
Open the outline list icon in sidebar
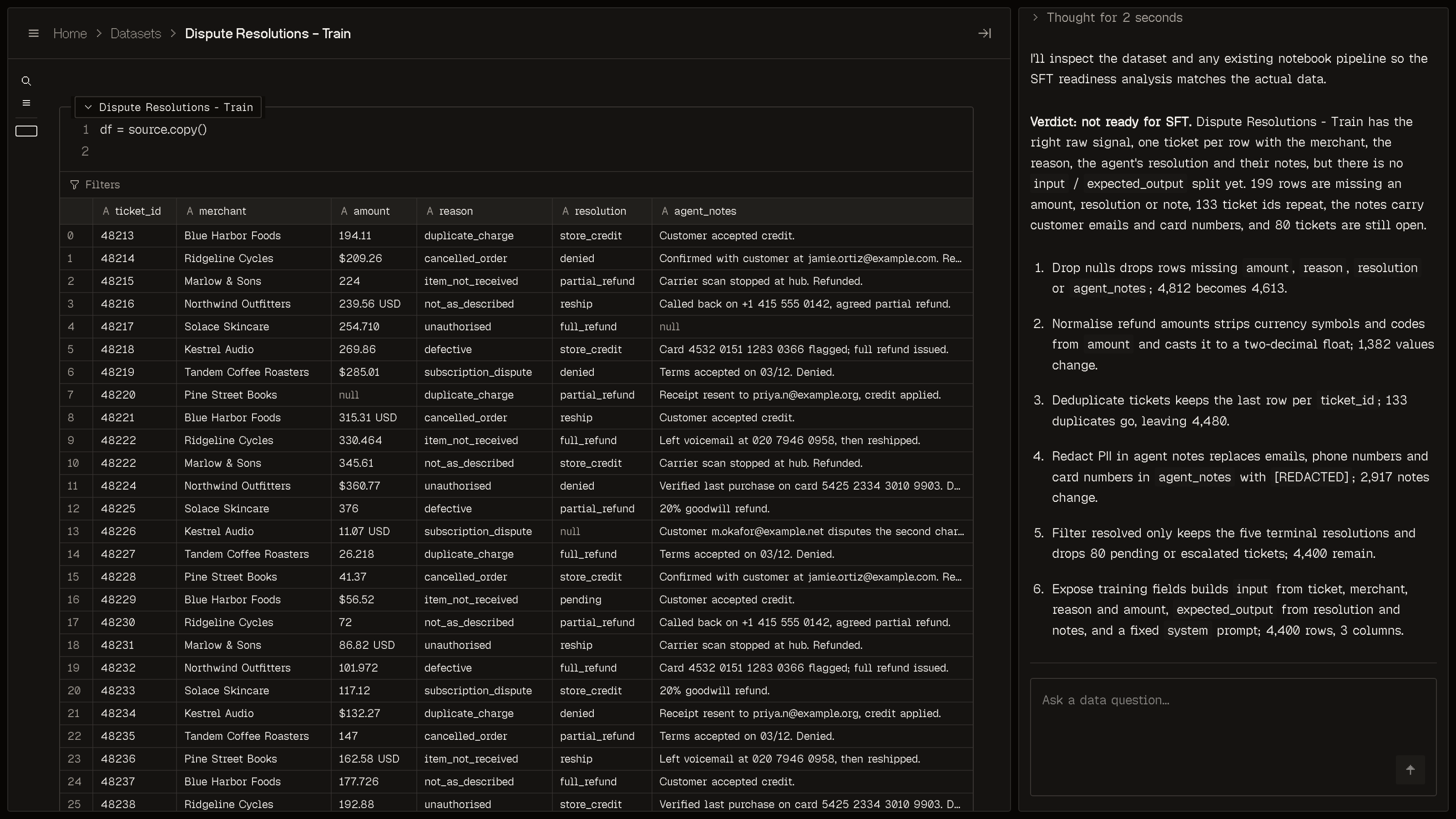point(26,103)
